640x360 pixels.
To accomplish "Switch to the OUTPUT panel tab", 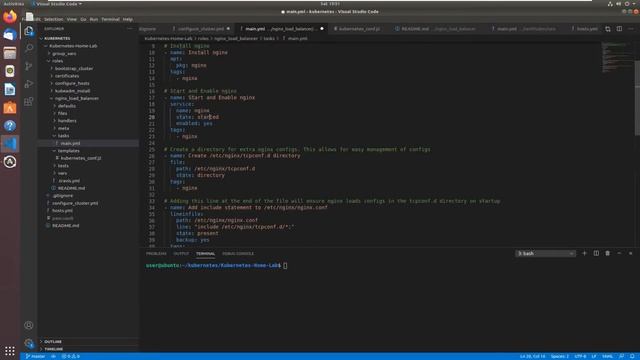I will coord(181,253).
